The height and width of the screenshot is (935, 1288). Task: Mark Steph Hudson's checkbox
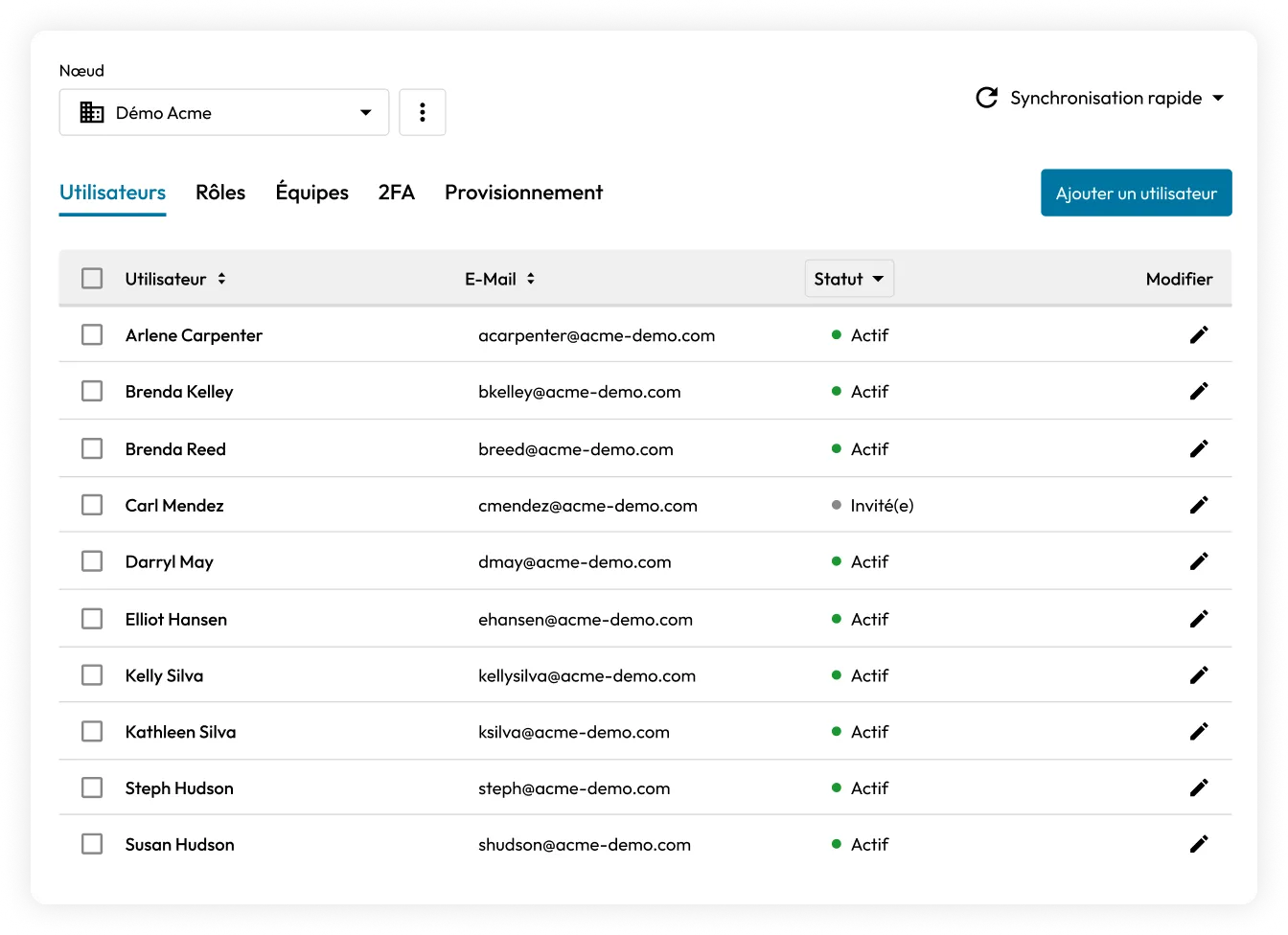(92, 787)
